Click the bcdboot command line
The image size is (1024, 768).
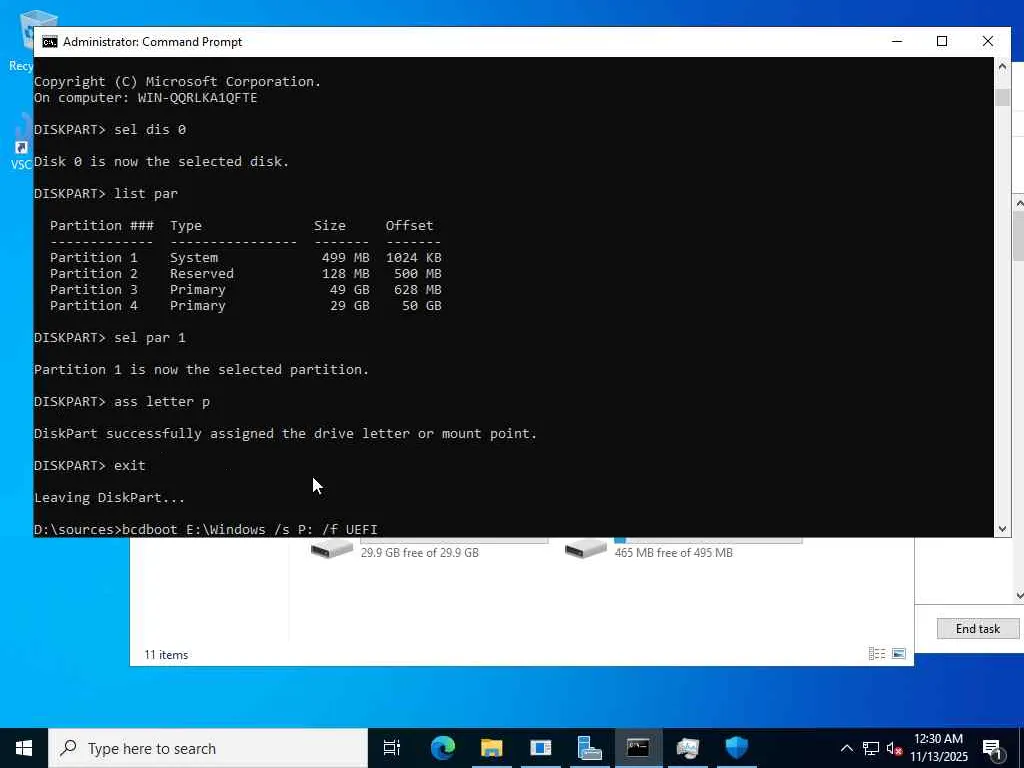click(206, 529)
